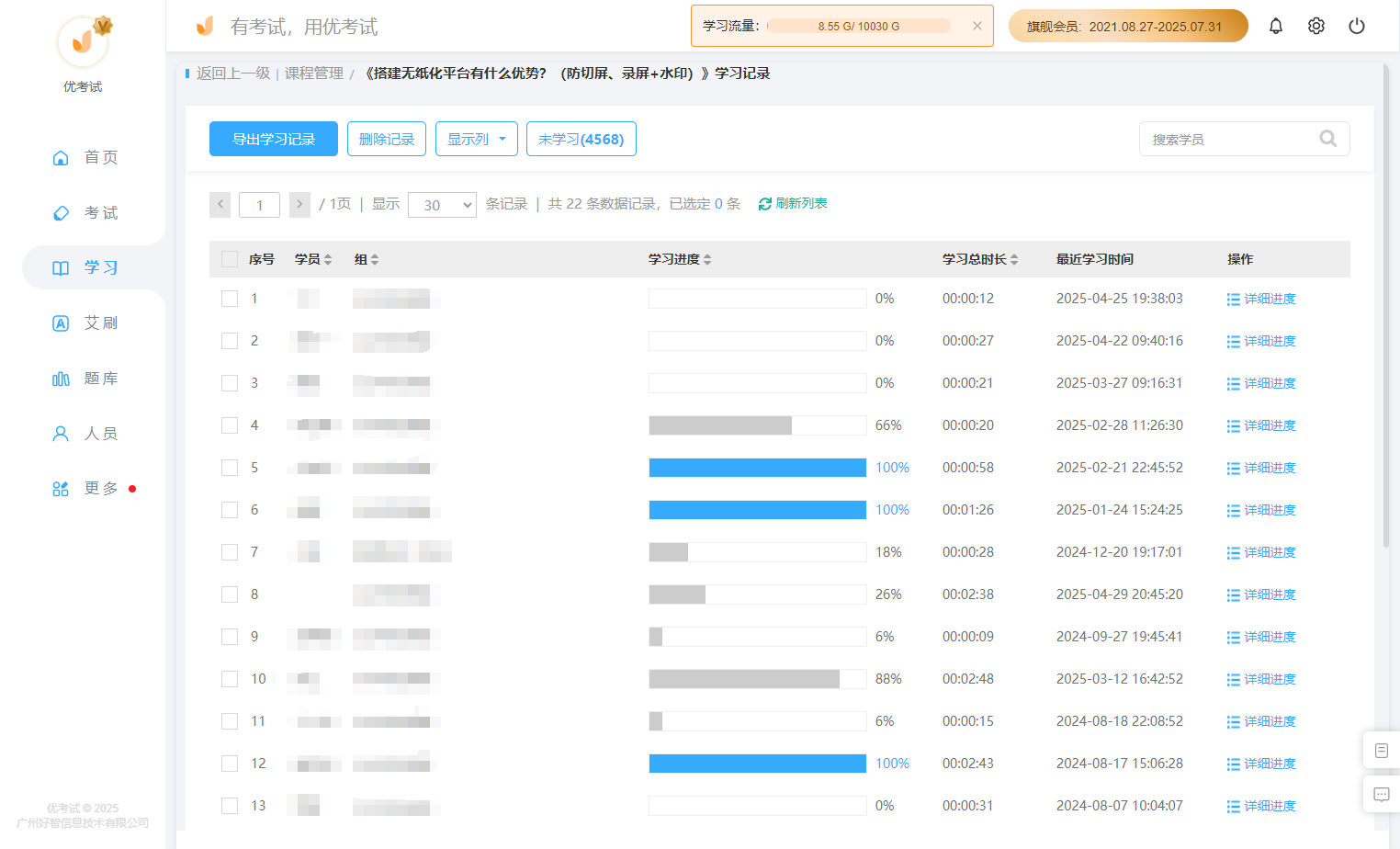Screen dimensions: 1400x849
Task: Check the checkbox for row 5
Action: coord(230,468)
